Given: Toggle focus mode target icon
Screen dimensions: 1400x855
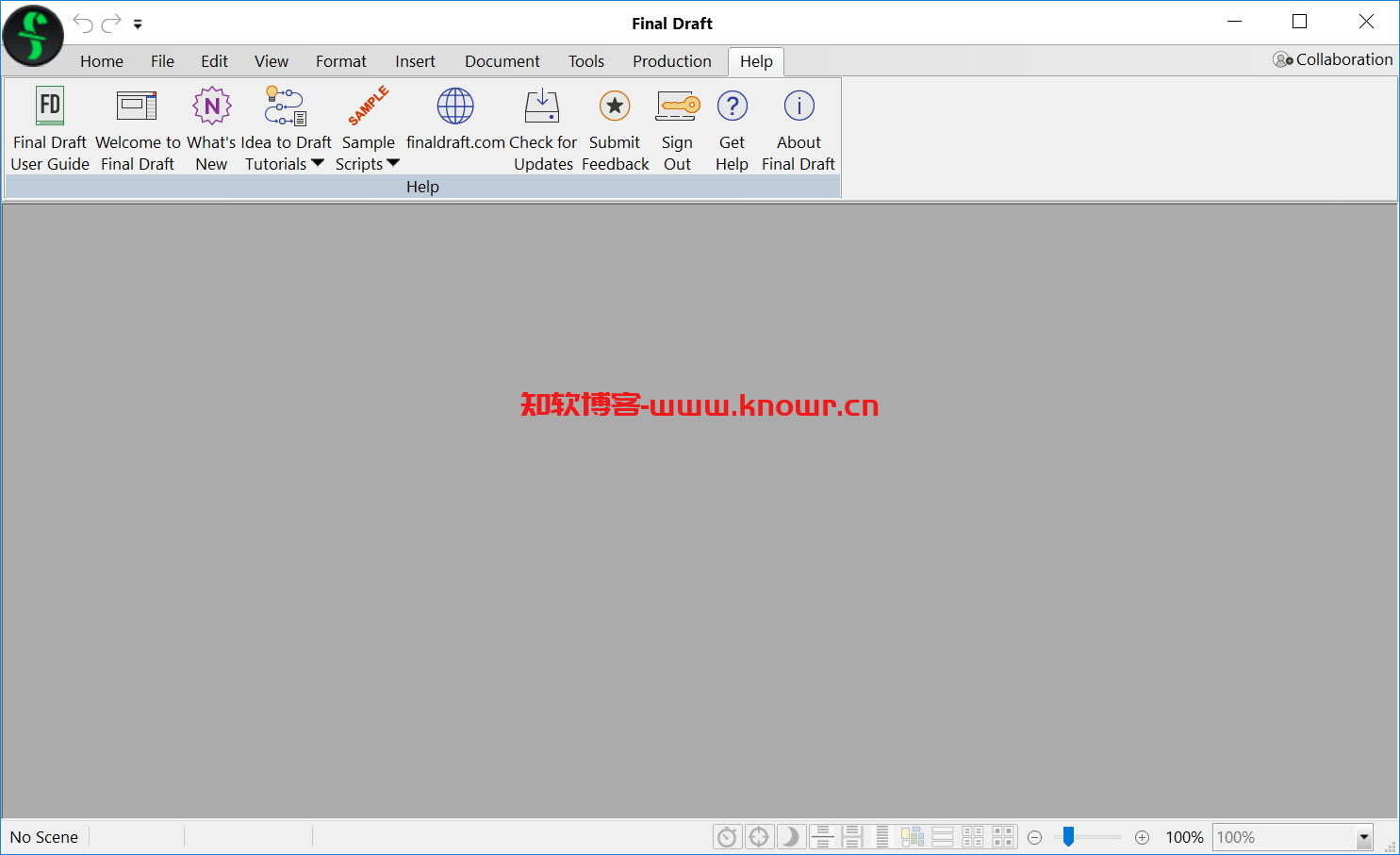Looking at the screenshot, I should [759, 837].
